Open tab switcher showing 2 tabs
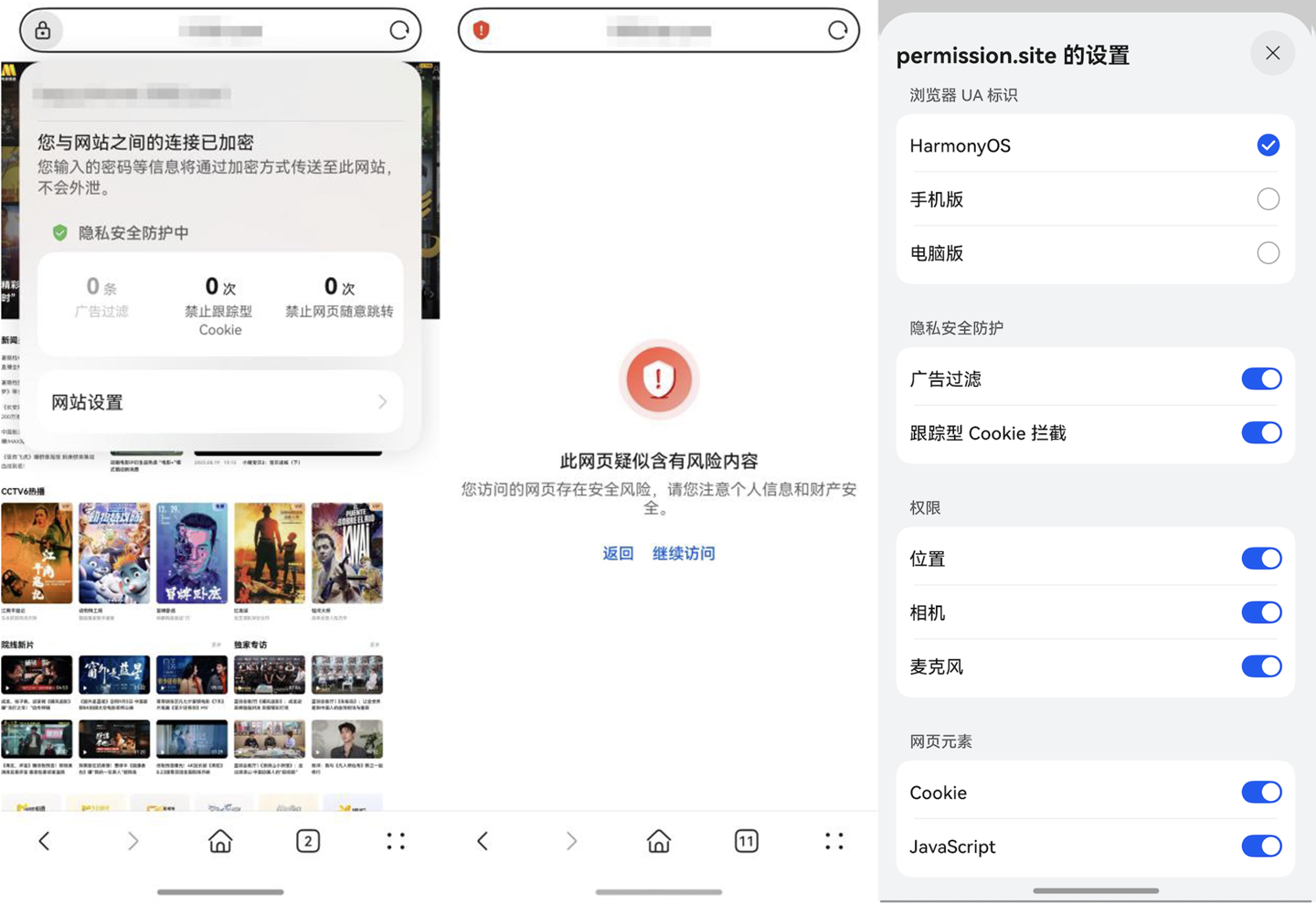Image resolution: width=1316 pixels, height=905 pixels. click(308, 841)
